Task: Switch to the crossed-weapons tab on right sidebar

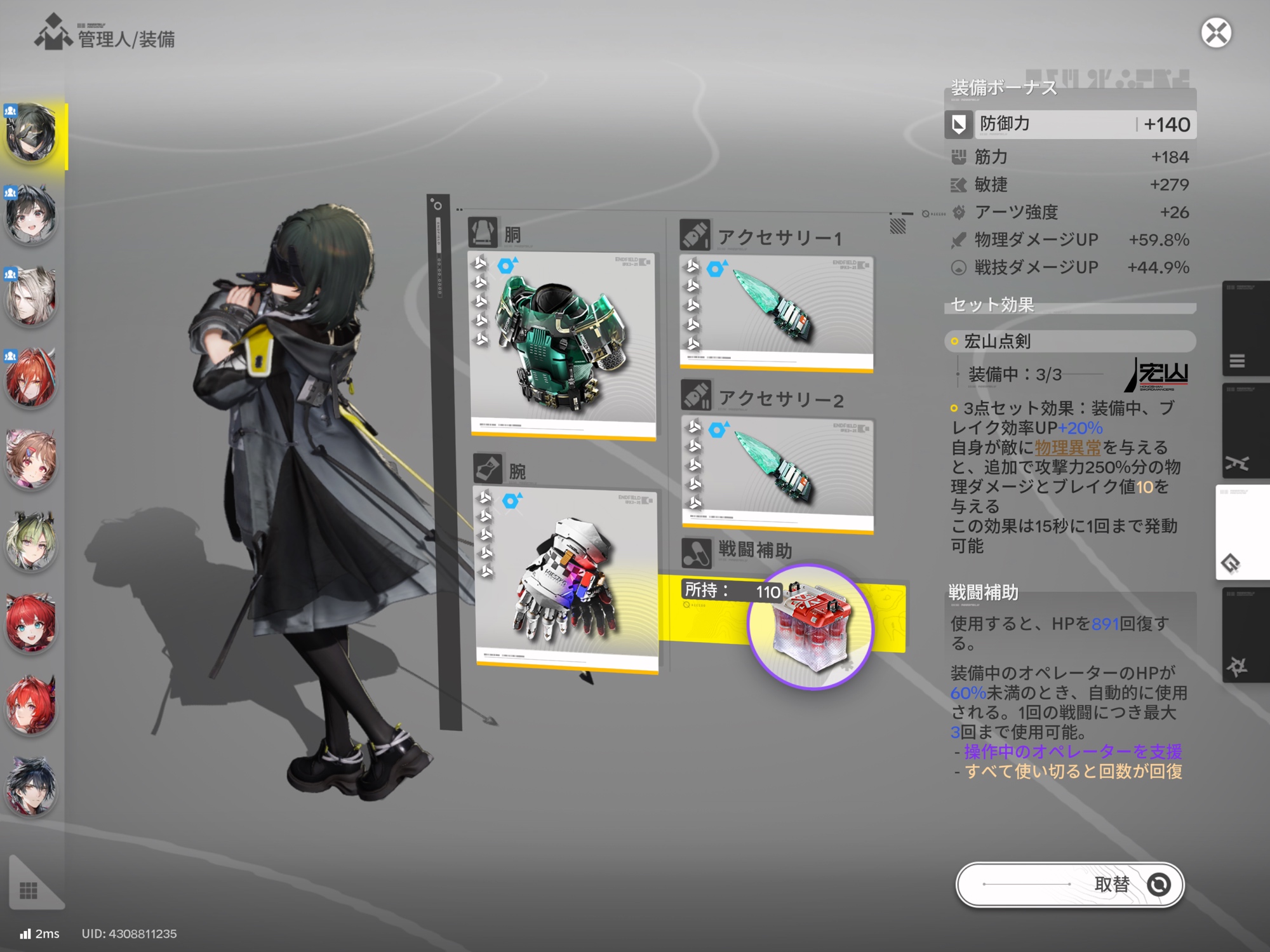Action: point(1237,464)
